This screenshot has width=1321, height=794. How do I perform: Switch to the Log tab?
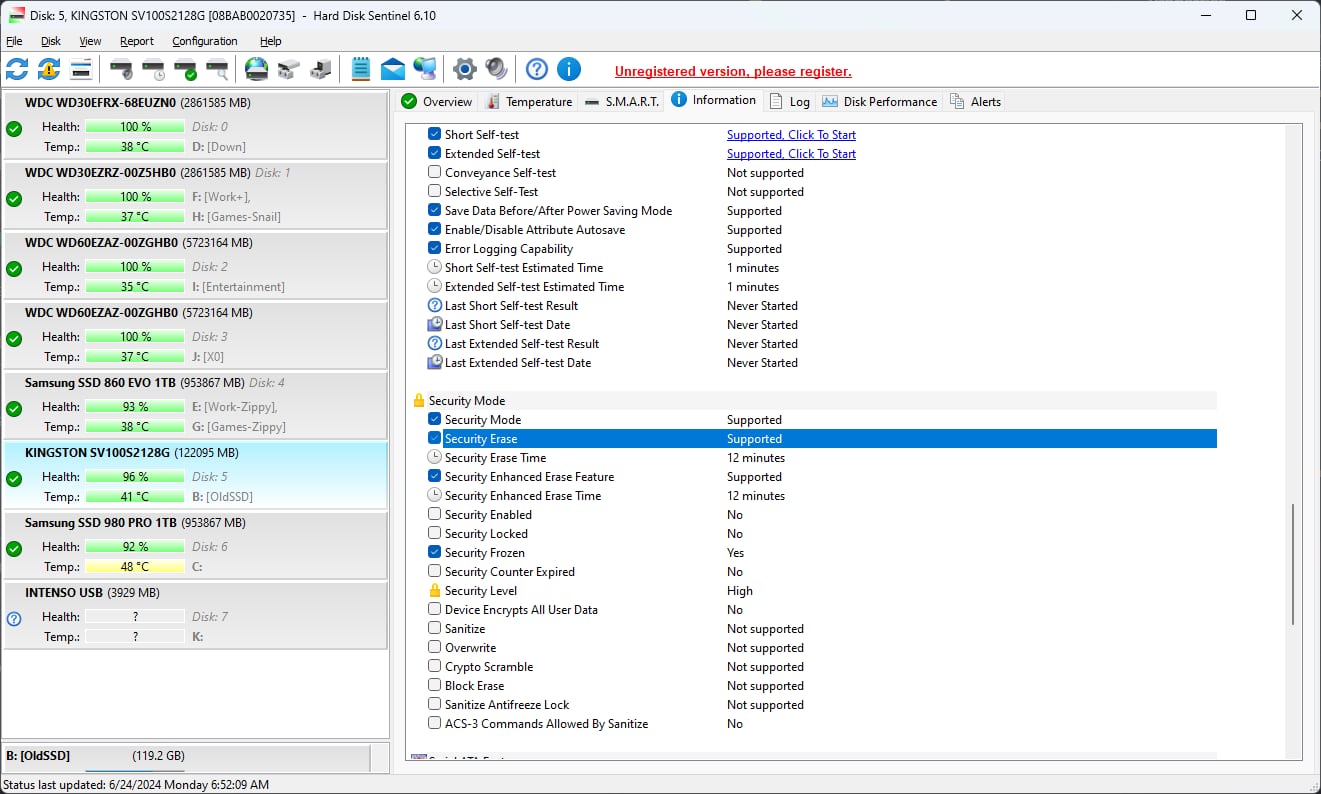789,101
